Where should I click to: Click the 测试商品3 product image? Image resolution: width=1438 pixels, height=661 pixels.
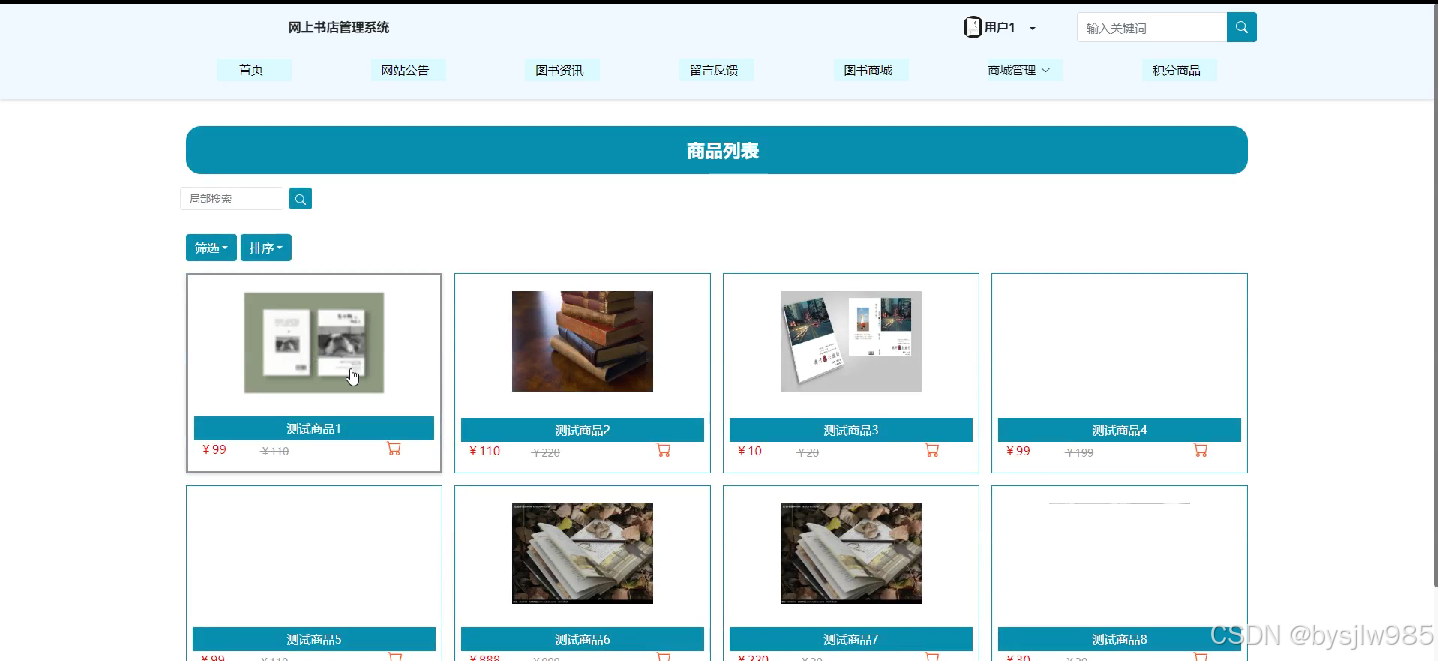point(851,341)
